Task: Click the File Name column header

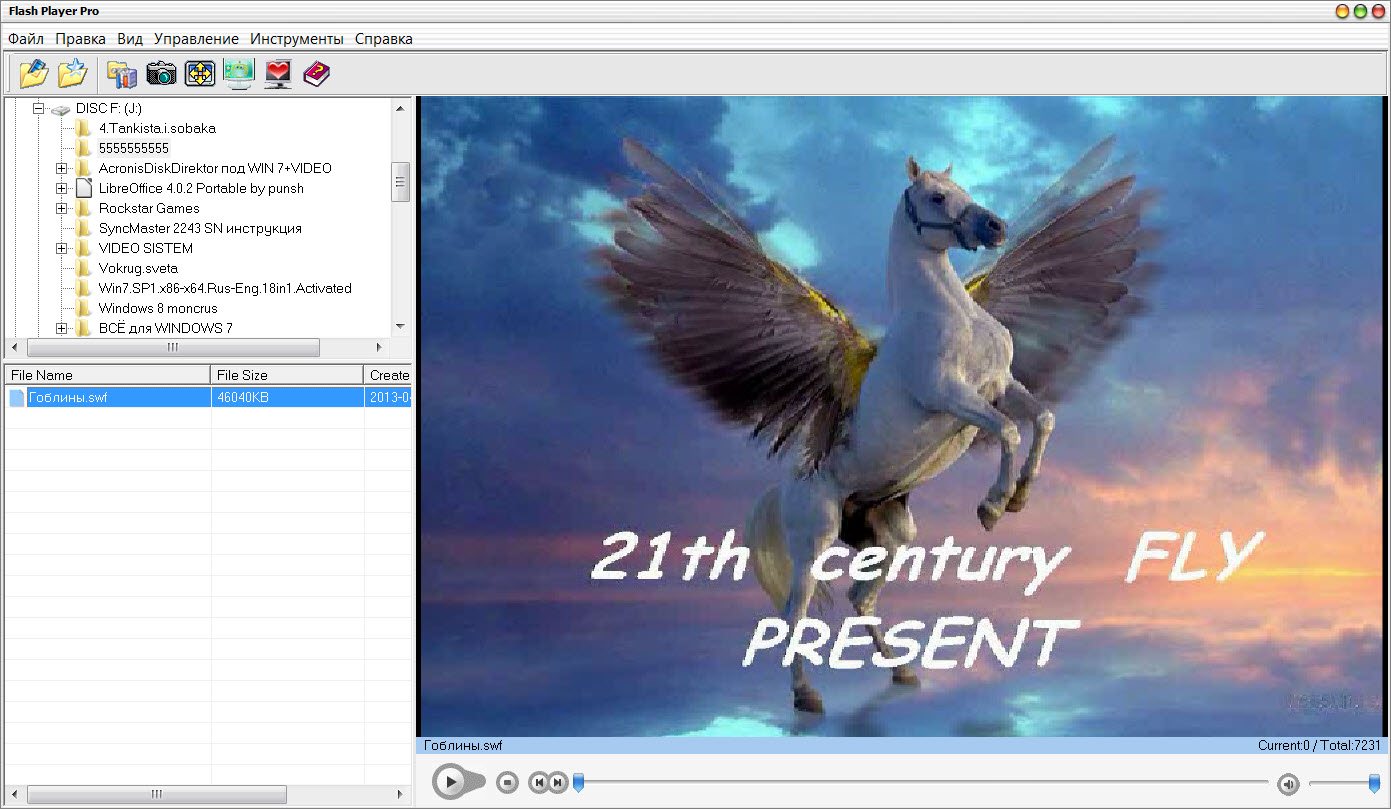Action: coord(107,375)
